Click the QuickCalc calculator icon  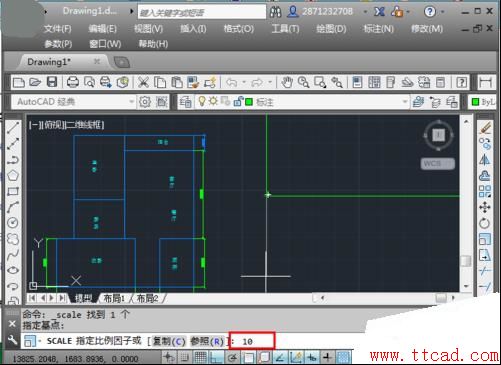click(x=441, y=82)
